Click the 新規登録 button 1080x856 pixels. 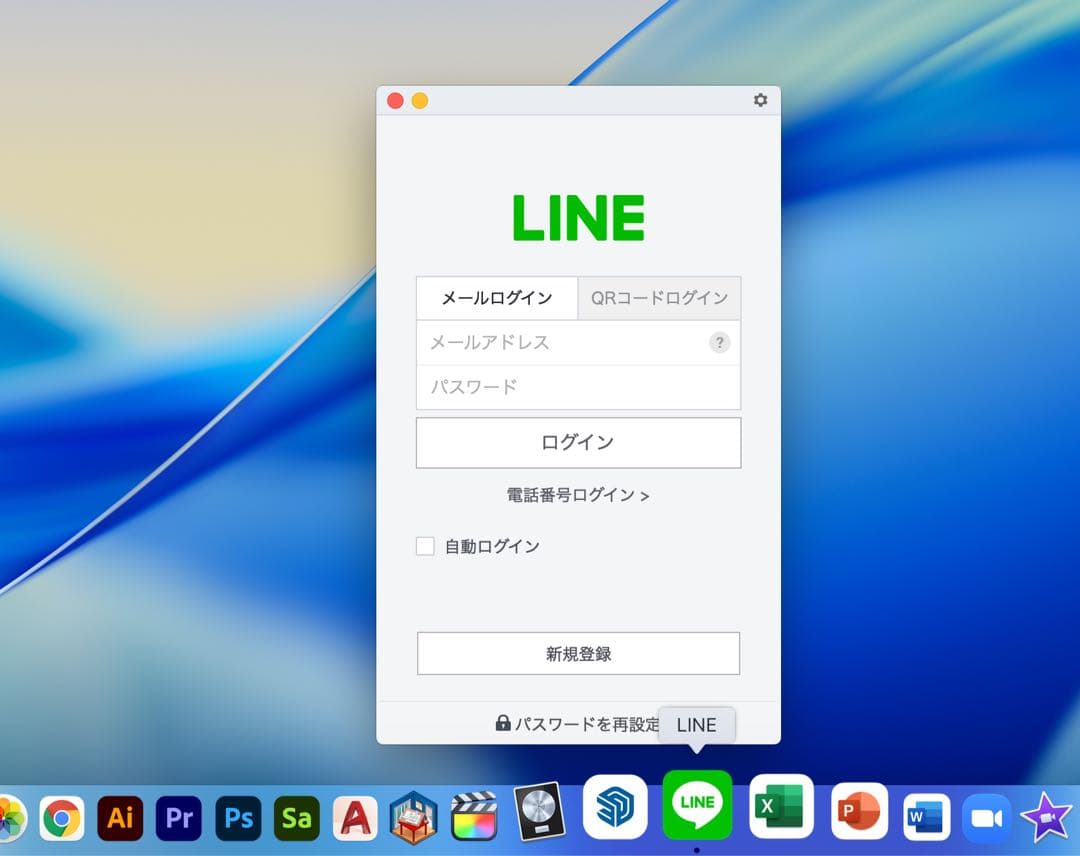pyautogui.click(x=578, y=653)
